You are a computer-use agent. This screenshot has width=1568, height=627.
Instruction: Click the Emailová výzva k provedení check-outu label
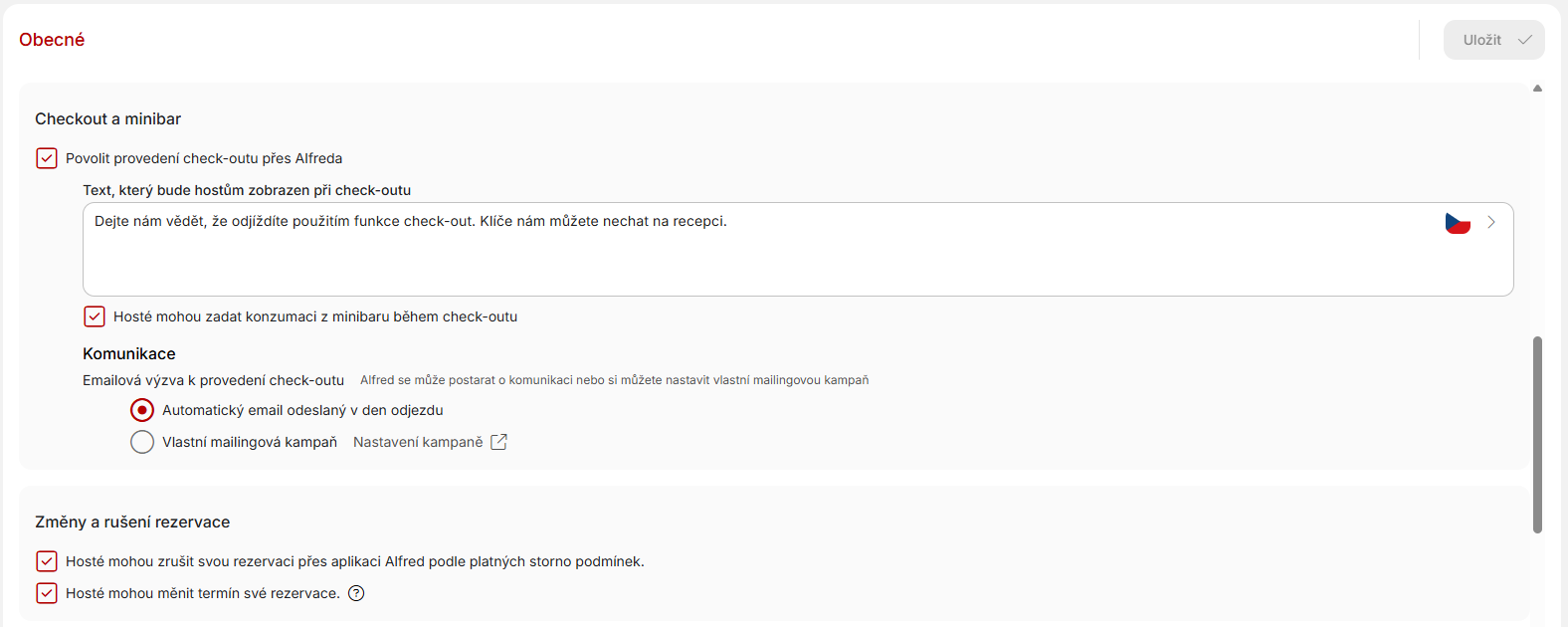point(213,380)
